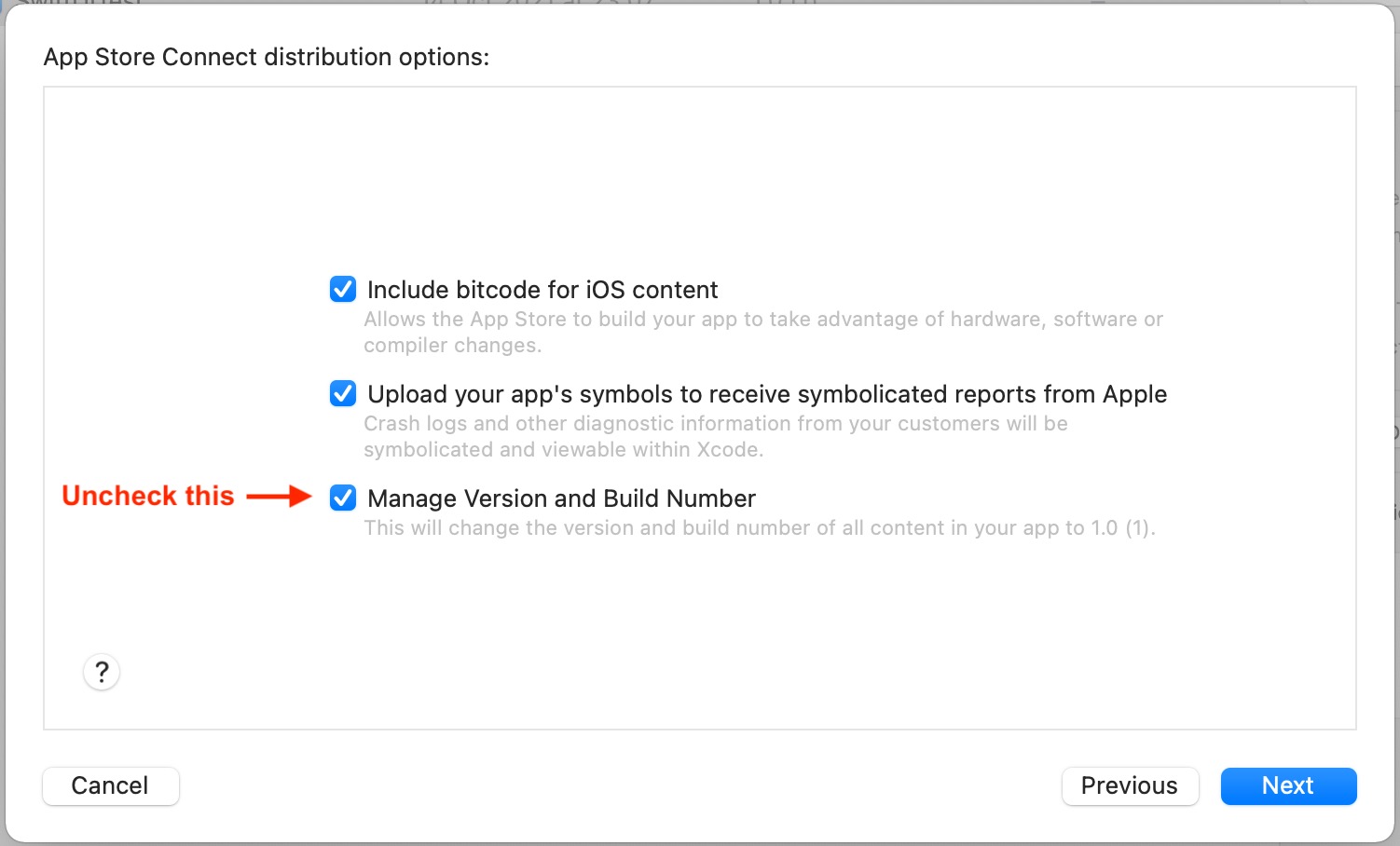The height and width of the screenshot is (846, 1400).
Task: Disable Include bitcode for iOS content
Action: point(342,289)
